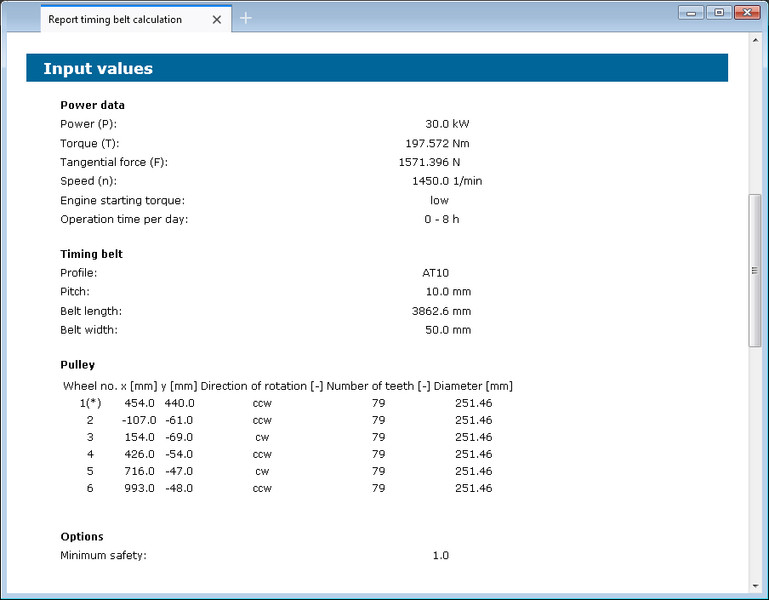Click wheel 6 row x value 993.0
769x600 pixels.
[x=139, y=488]
